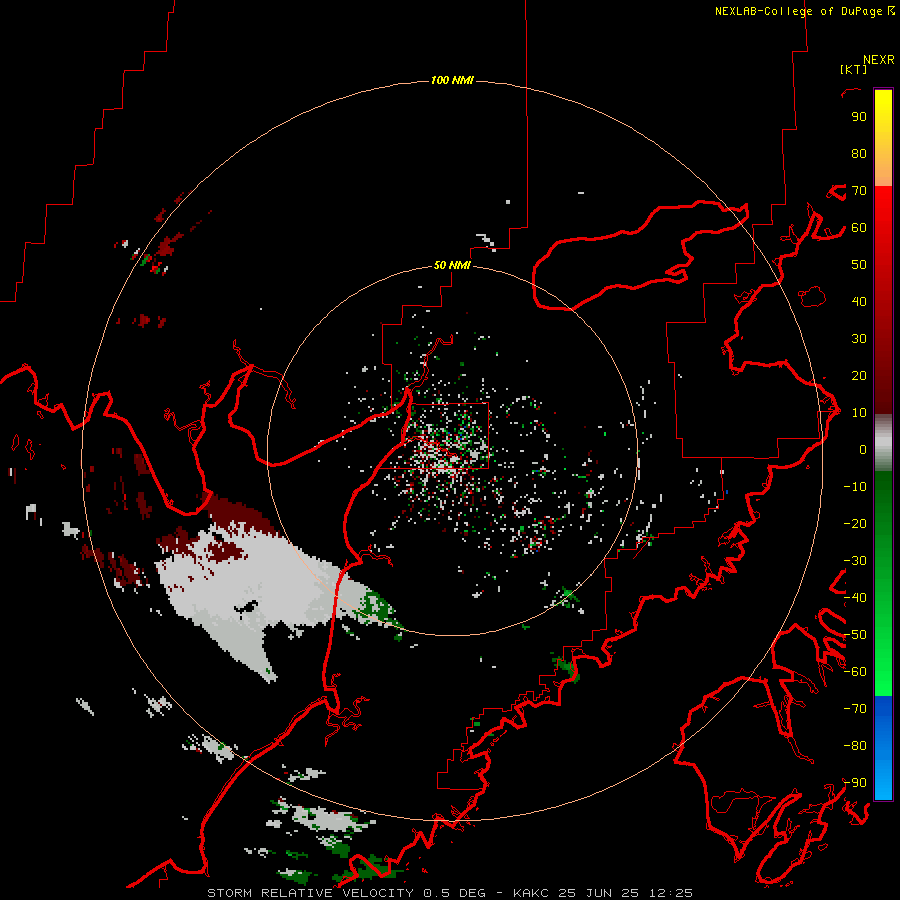
Task: Click the [KT] units label
Action: pos(854,69)
